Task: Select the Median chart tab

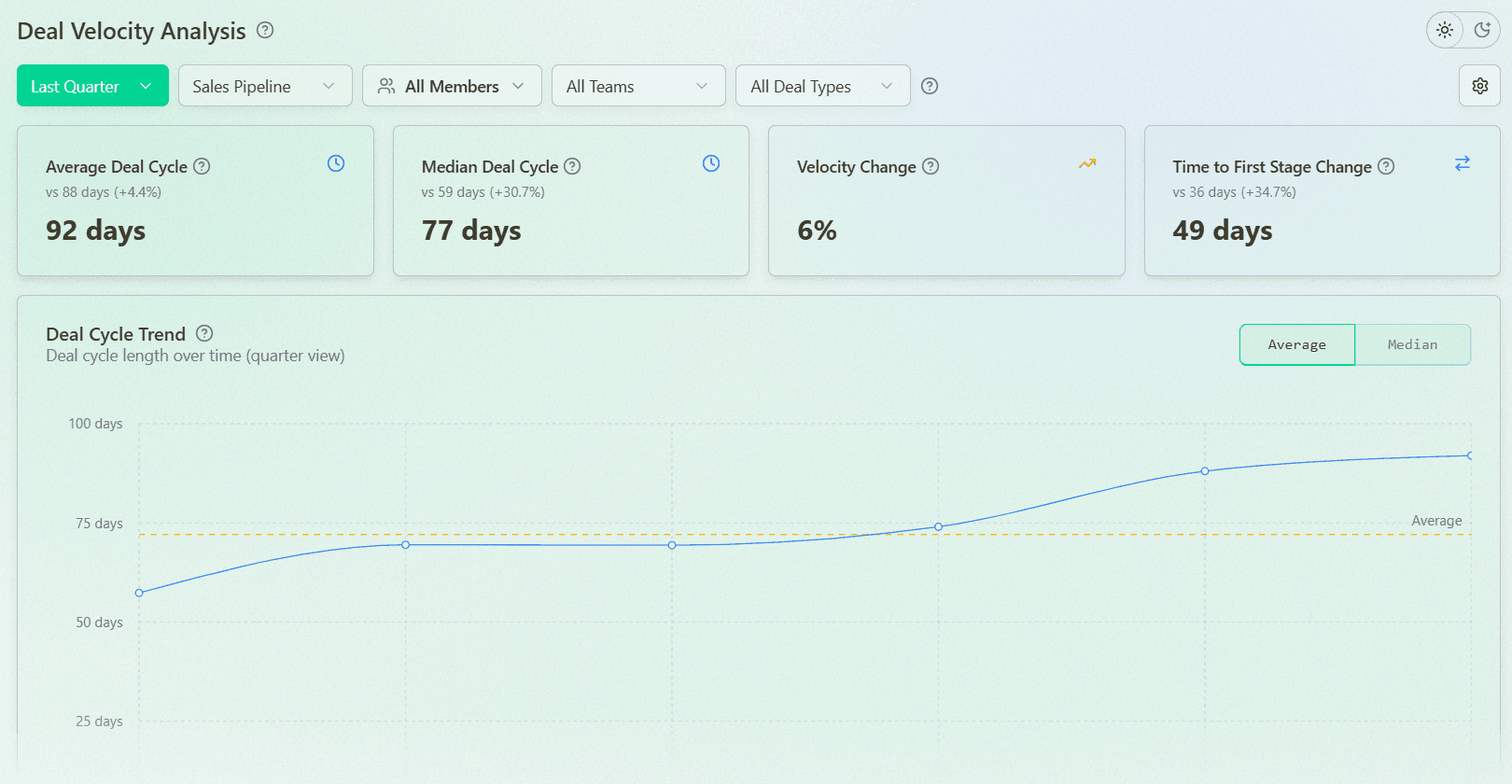Action: tap(1413, 344)
